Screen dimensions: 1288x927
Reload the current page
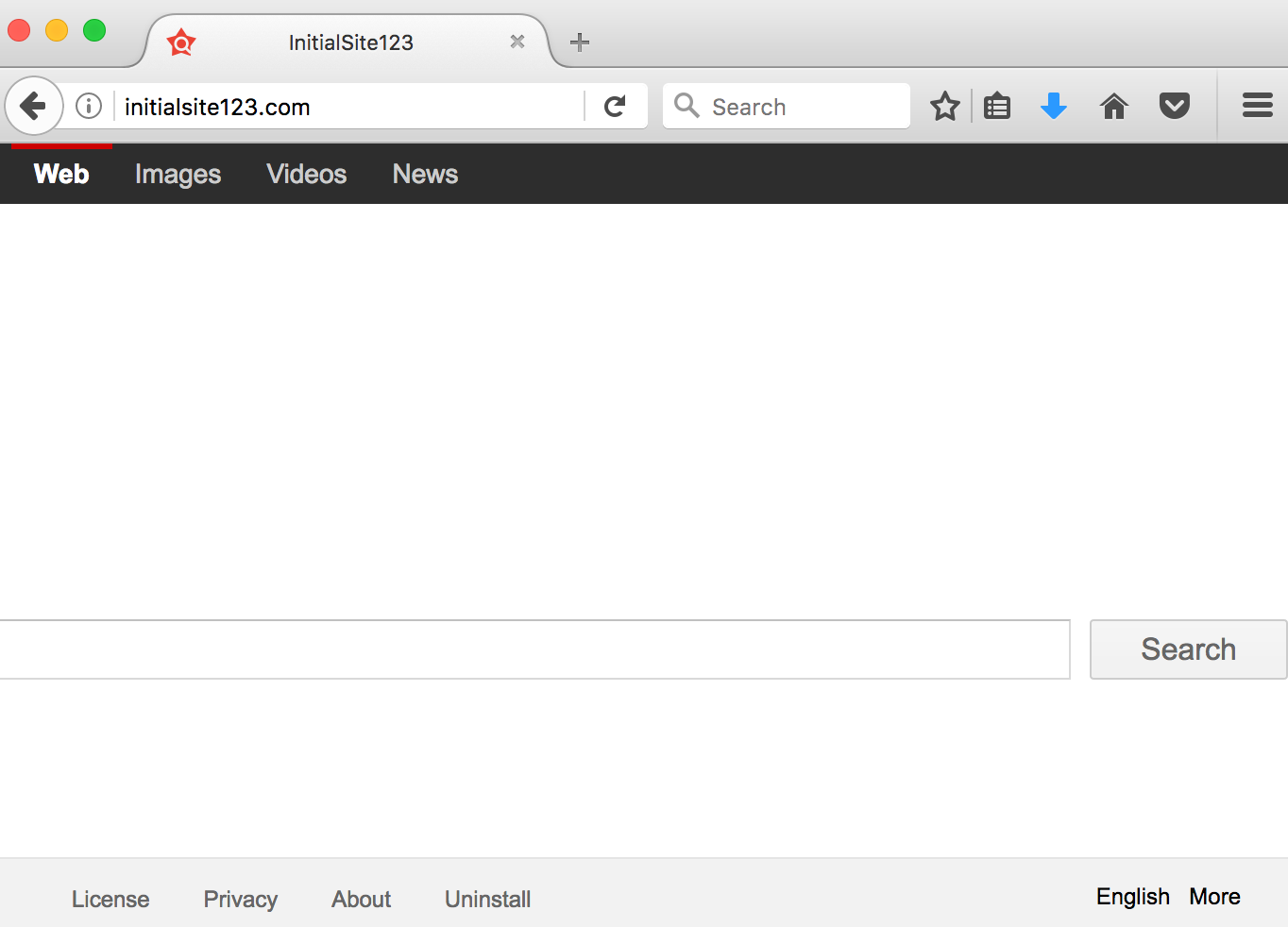click(x=615, y=107)
